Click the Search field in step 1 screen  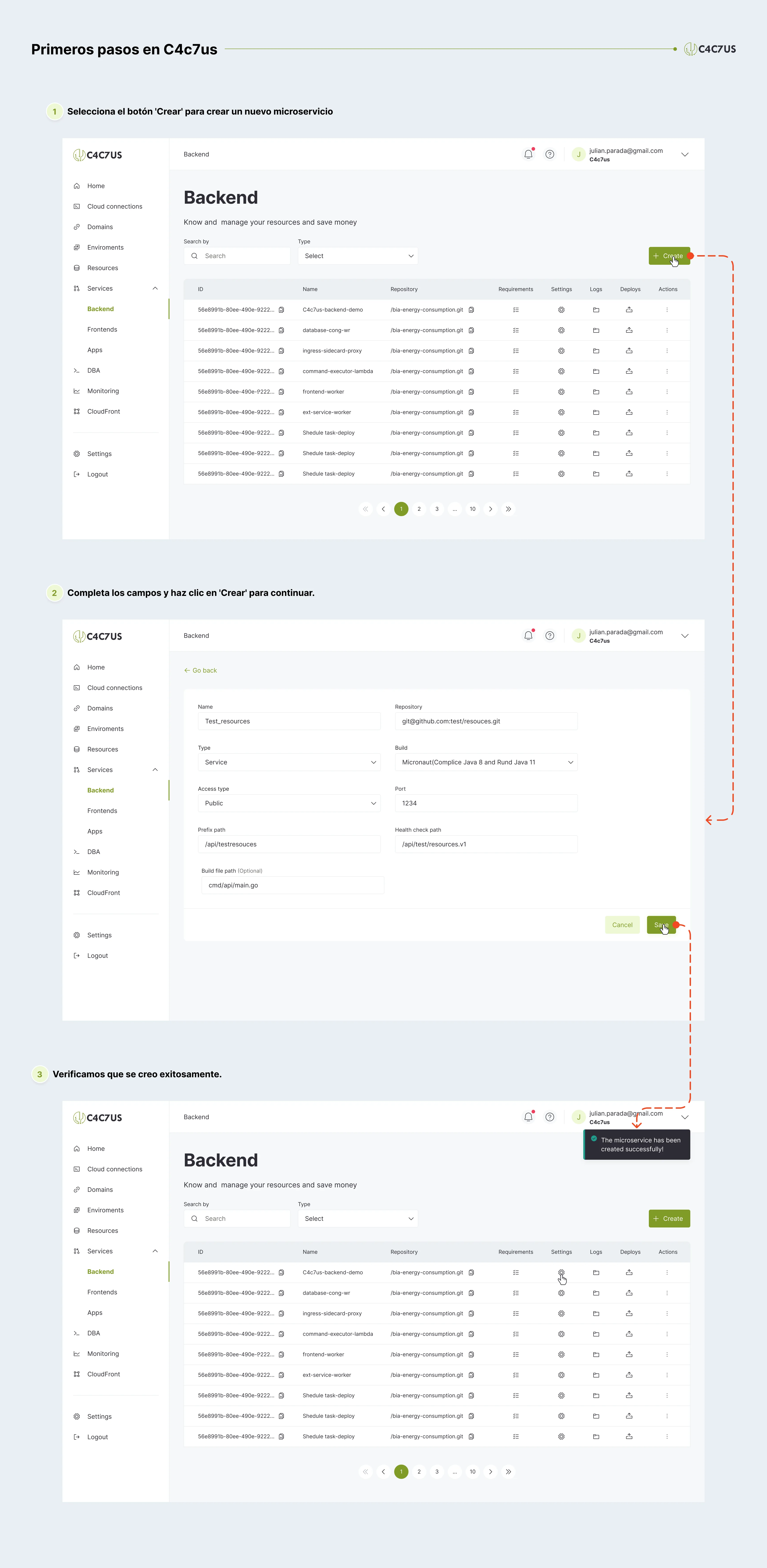tap(237, 256)
